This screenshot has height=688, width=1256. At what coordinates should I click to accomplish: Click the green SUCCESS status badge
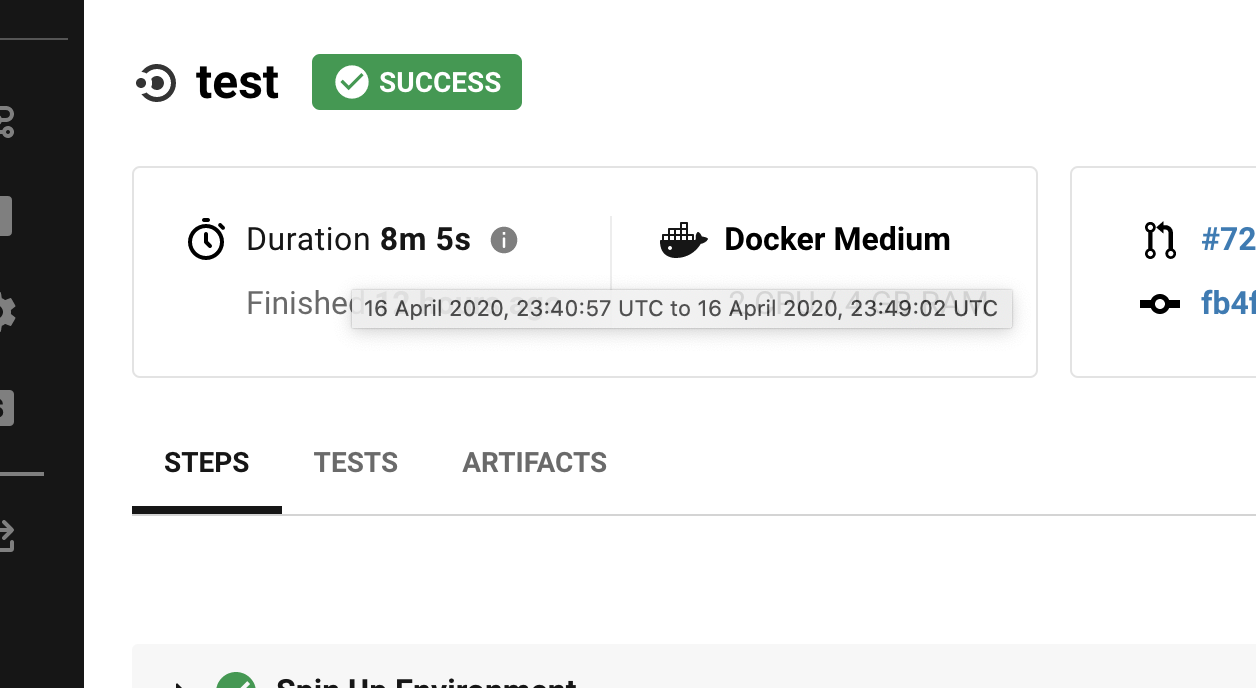click(x=417, y=82)
